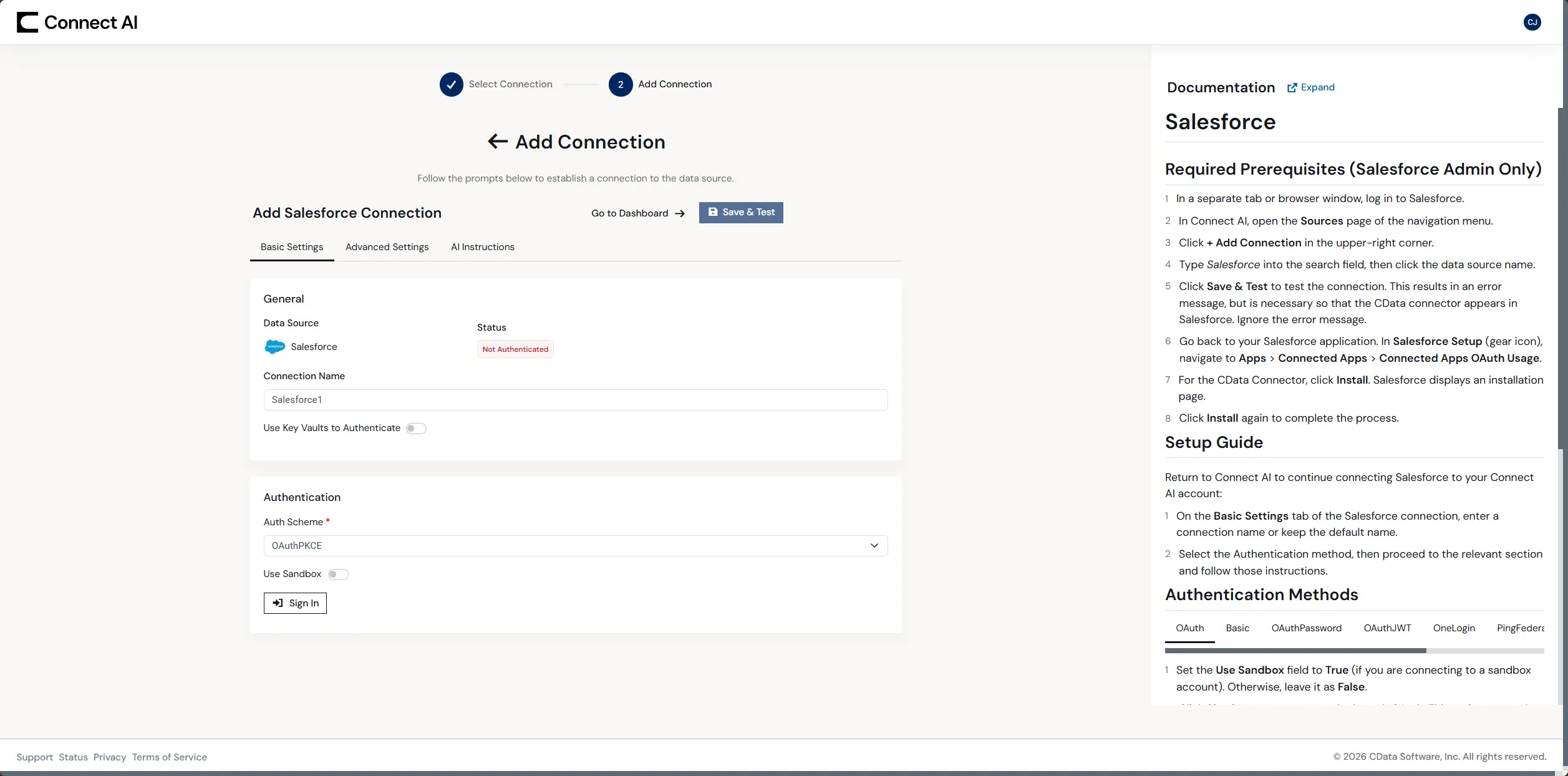Click the Authentication Methods heading
This screenshot has width=1568, height=776.
point(1261,594)
